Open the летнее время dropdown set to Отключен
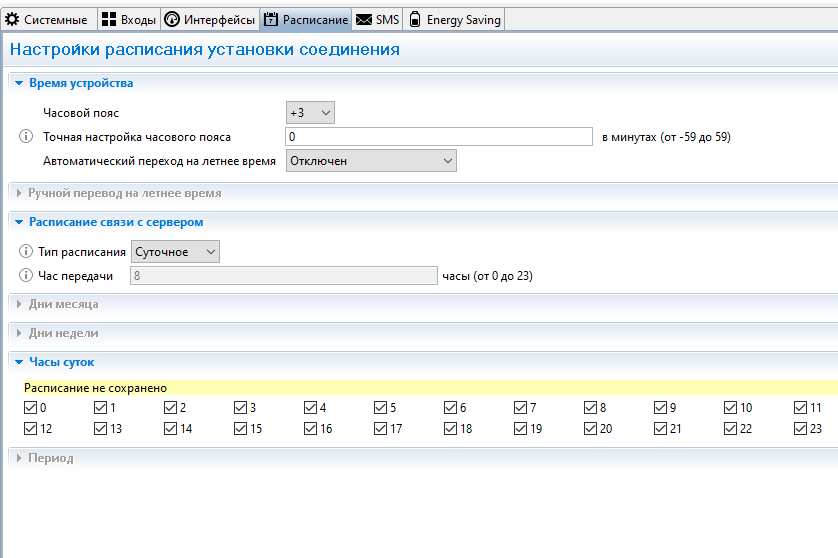Screen dimensions: 838x558 pyautogui.click(x=371, y=161)
